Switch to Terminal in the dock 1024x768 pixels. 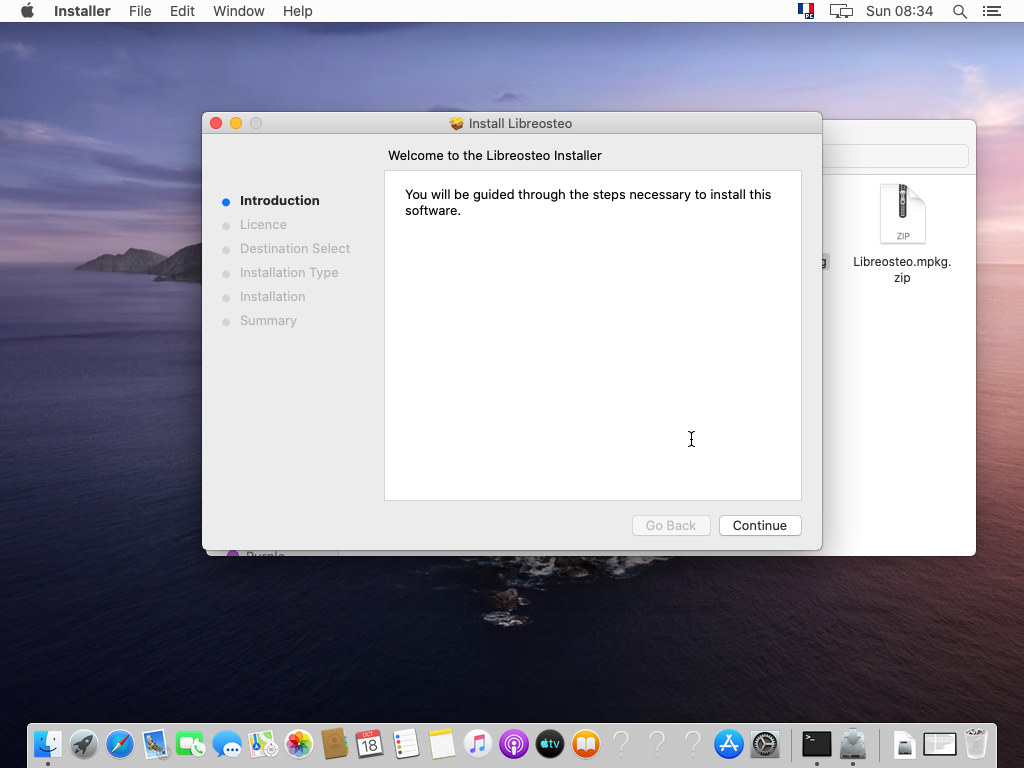point(816,744)
